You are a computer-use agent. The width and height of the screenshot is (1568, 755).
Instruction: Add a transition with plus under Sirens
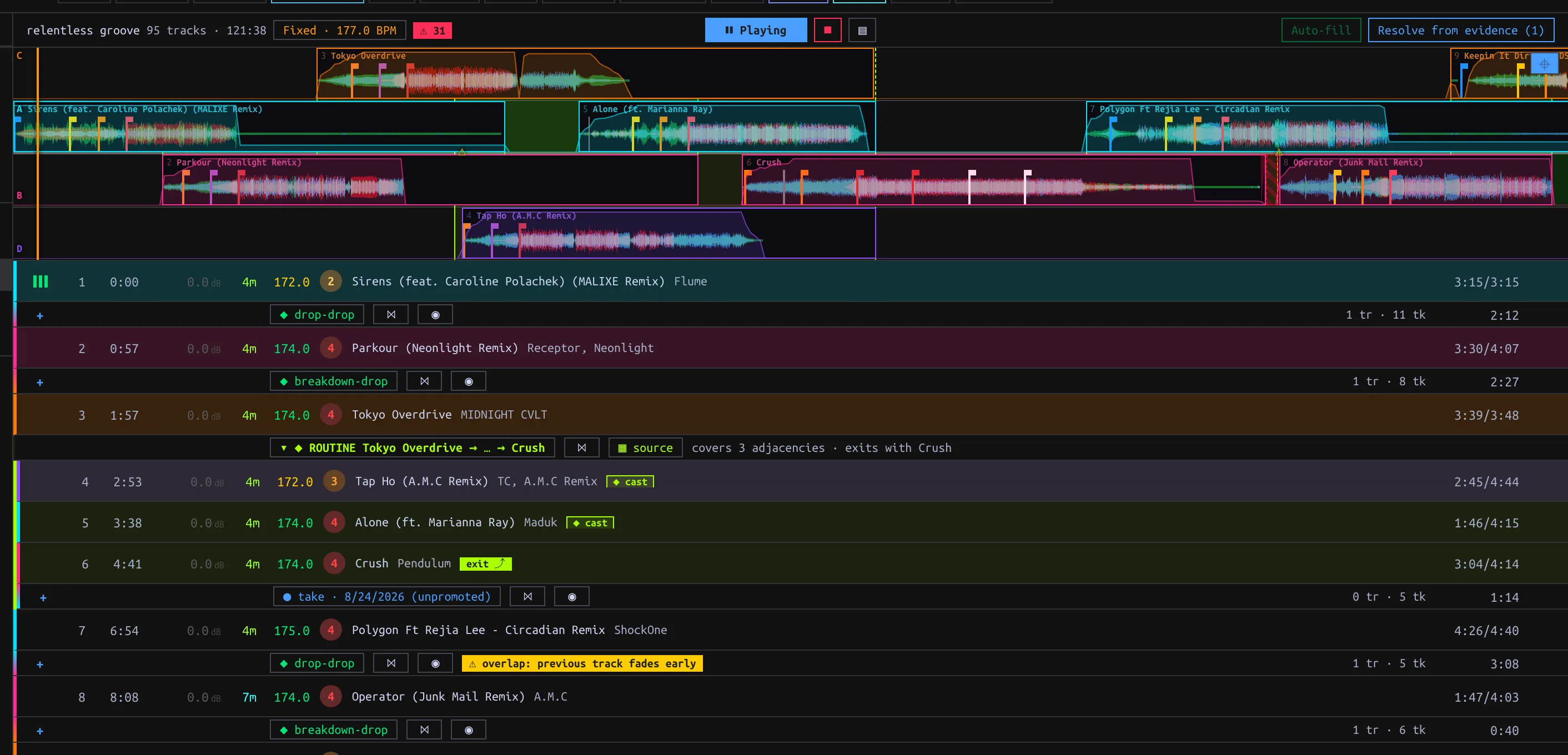tap(39, 315)
